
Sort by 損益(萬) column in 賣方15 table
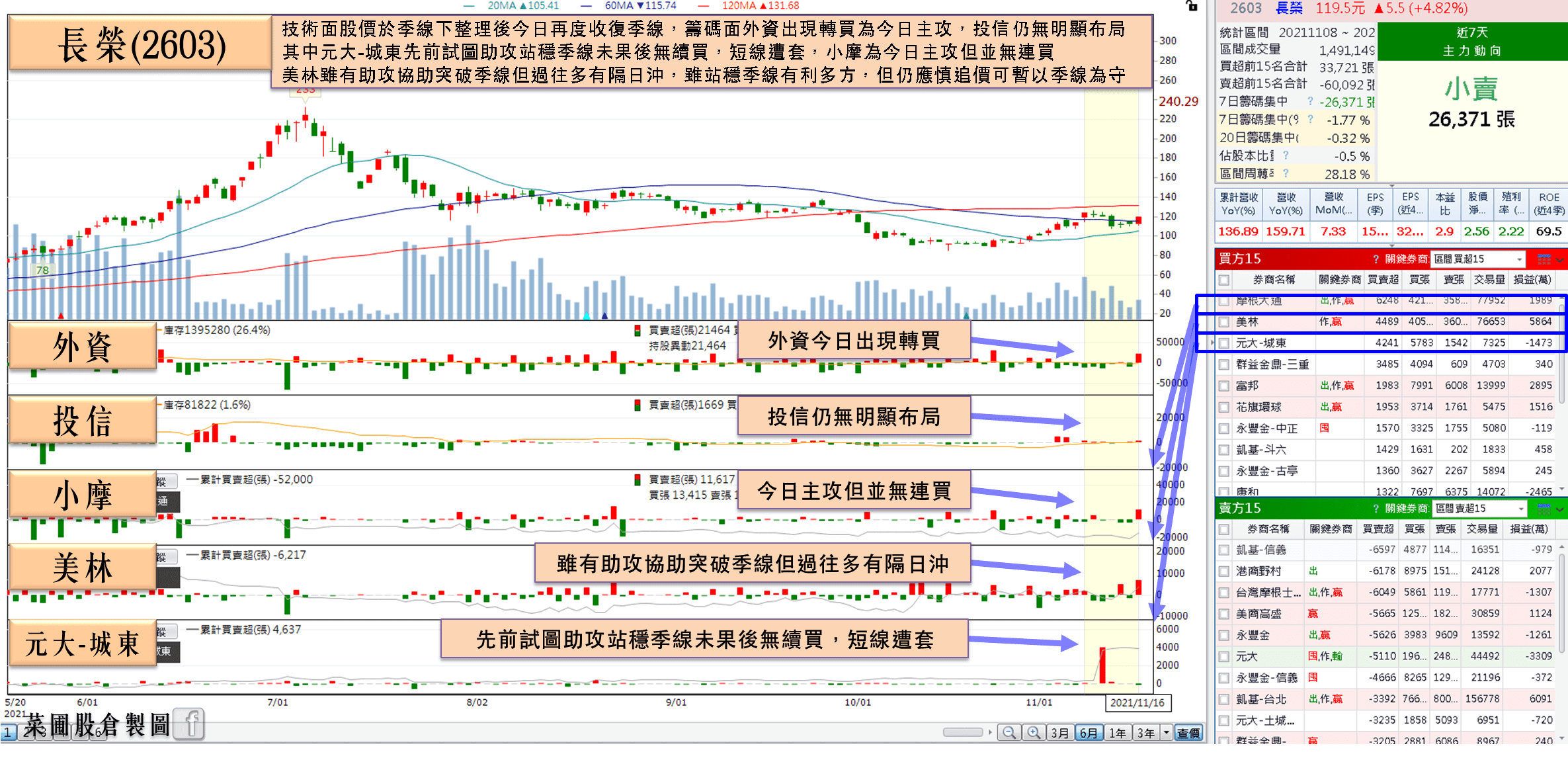(1529, 529)
